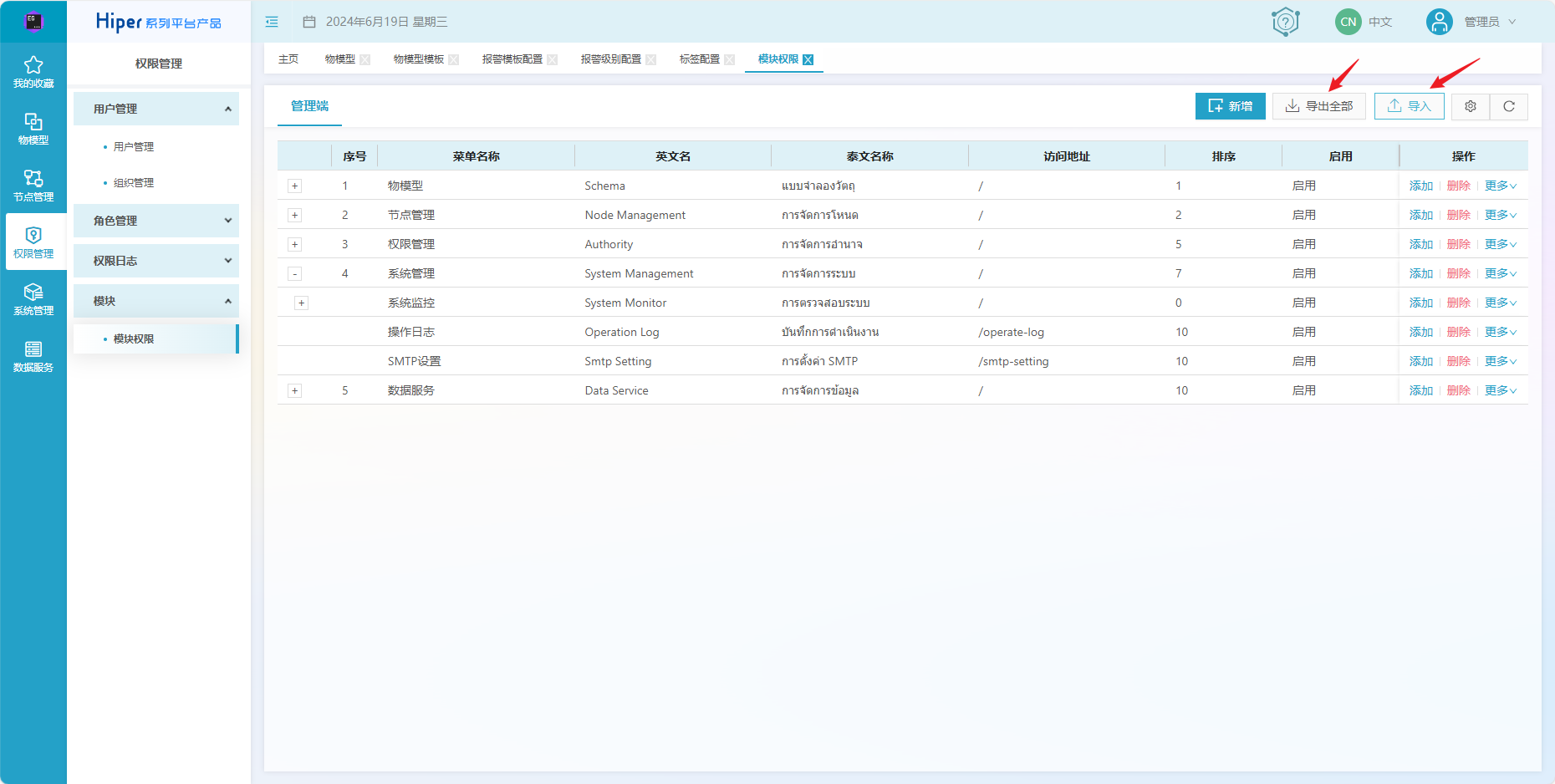Viewport: 1555px width, 784px height.
Task: Open the column settings gear icon
Action: (1471, 106)
